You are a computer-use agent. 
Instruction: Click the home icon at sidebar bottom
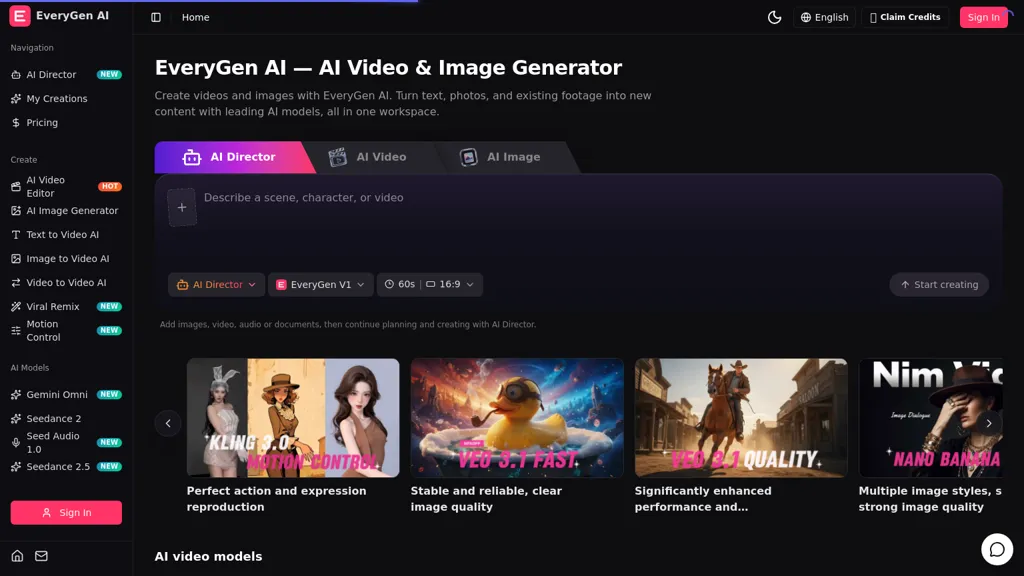(18, 556)
